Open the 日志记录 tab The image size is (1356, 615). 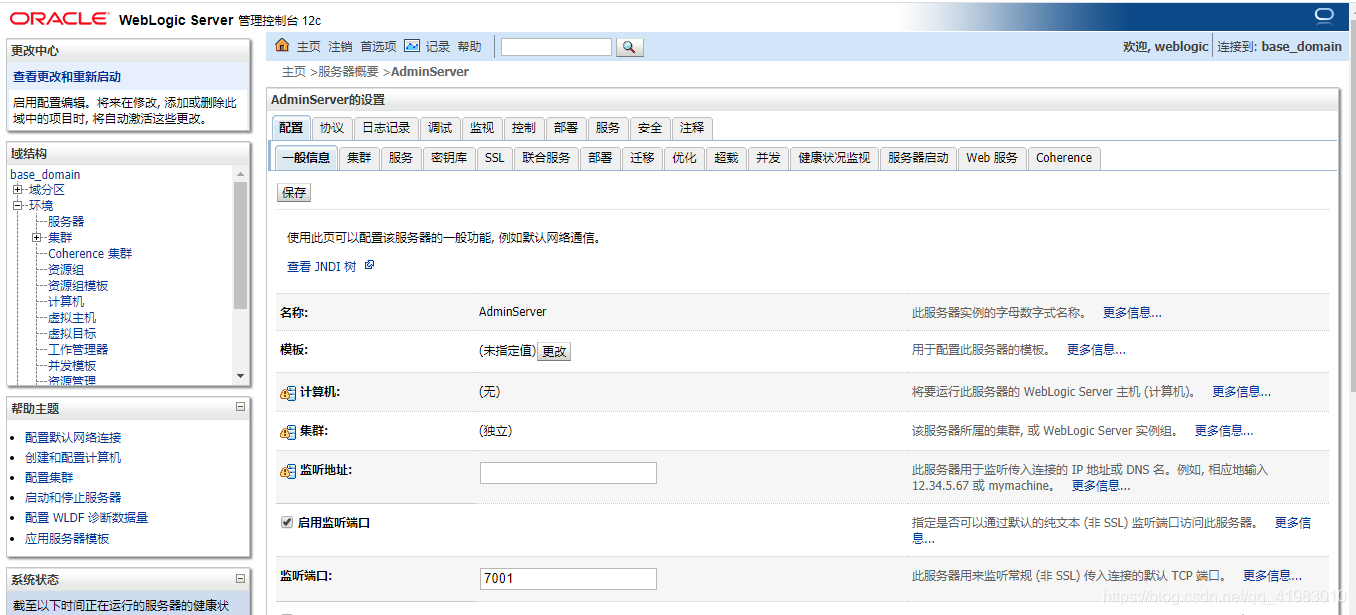point(386,128)
